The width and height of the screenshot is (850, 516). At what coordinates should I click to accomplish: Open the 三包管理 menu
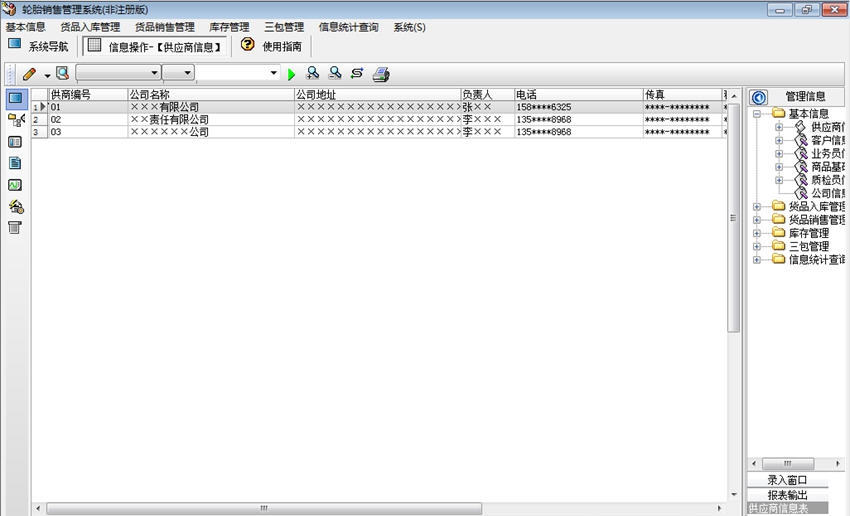click(284, 27)
